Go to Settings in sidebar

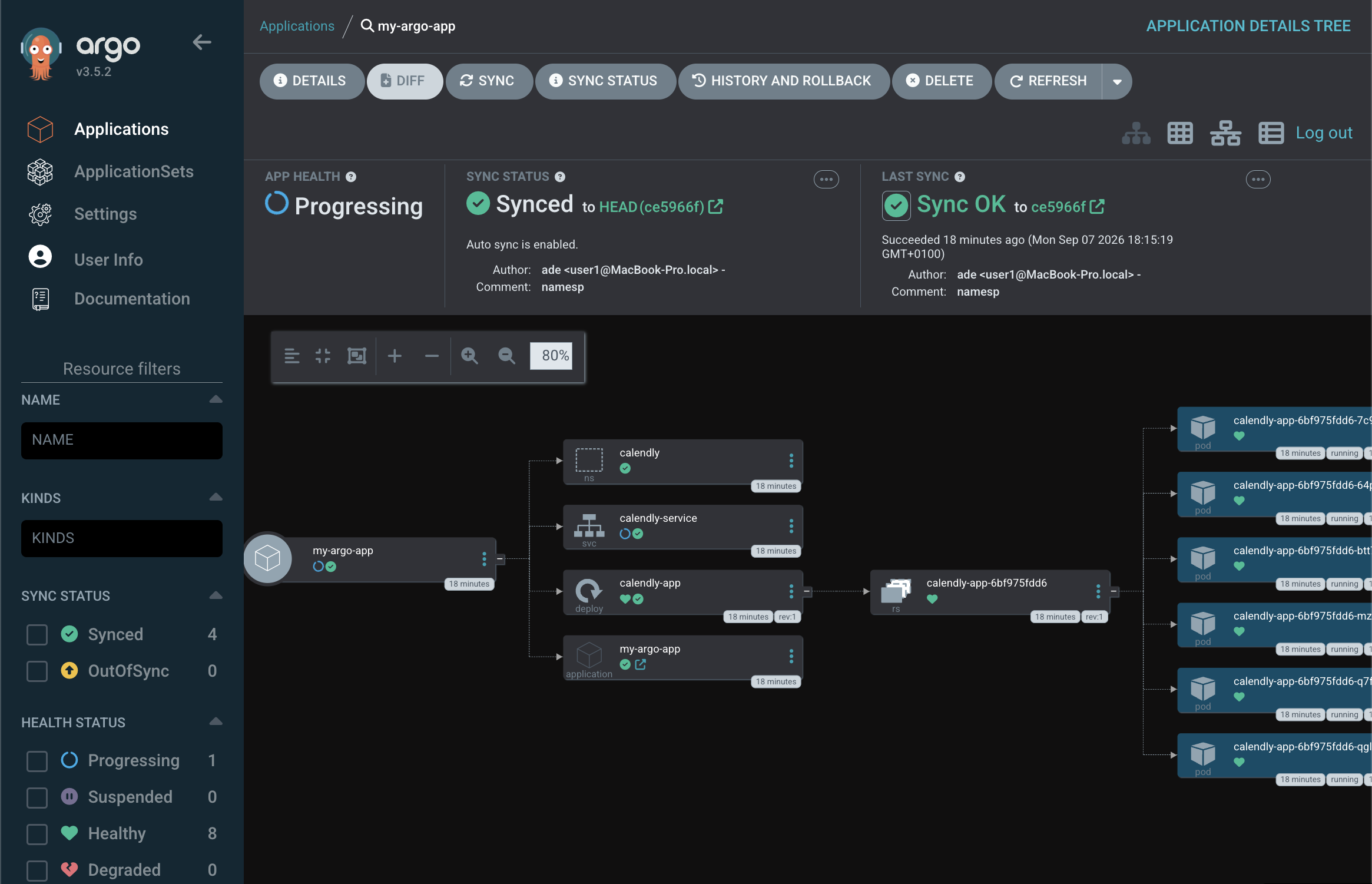[x=105, y=214]
